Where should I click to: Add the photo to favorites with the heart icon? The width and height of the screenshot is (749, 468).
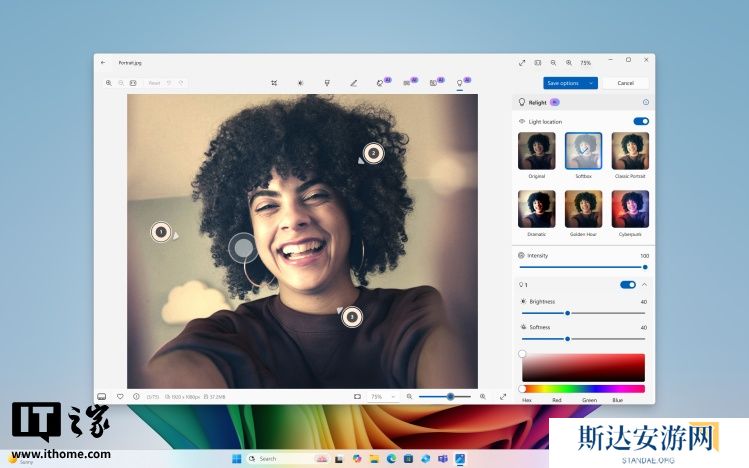point(120,396)
